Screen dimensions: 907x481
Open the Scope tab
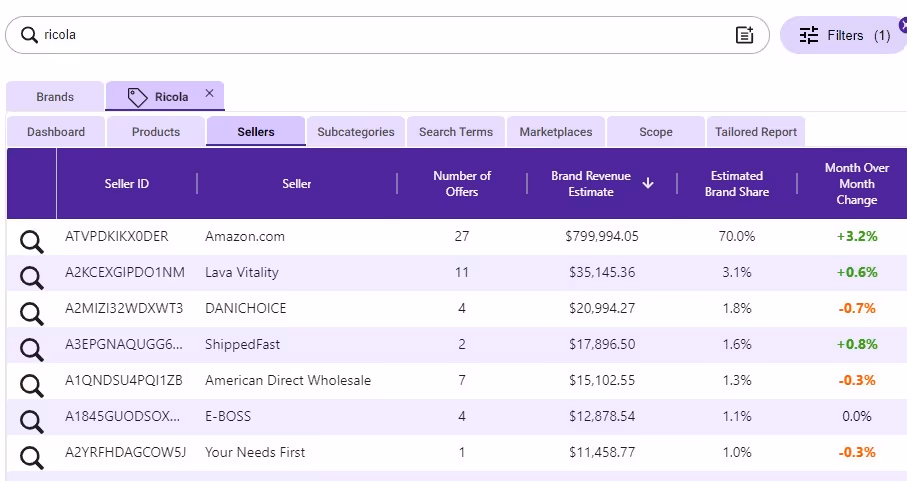[x=656, y=132]
